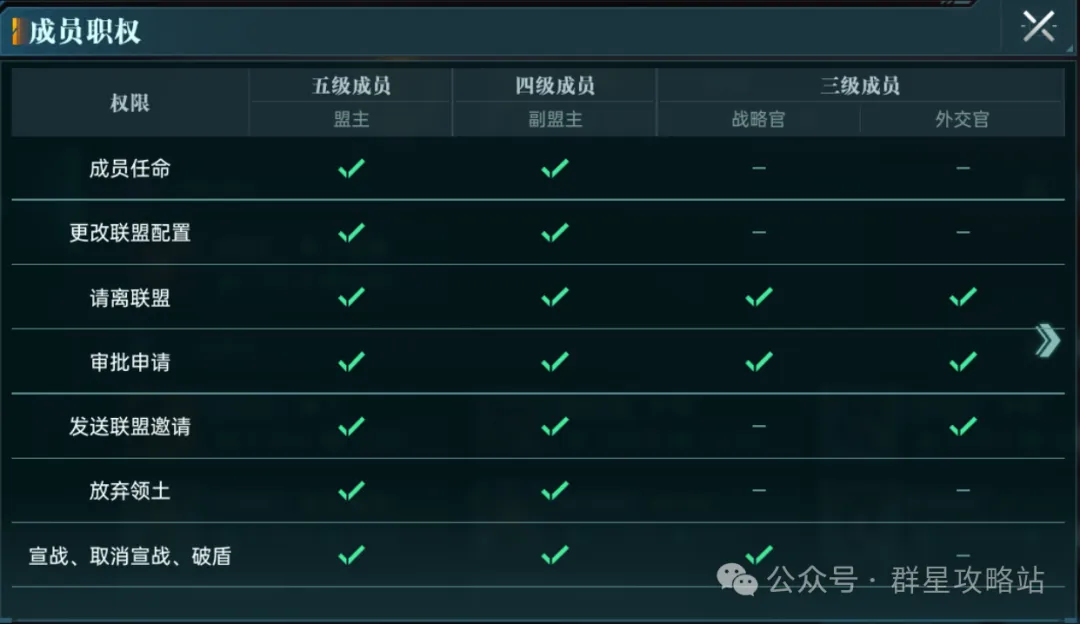Close the 成员职权 panel with X icon
The height and width of the screenshot is (624, 1080).
(x=1039, y=27)
